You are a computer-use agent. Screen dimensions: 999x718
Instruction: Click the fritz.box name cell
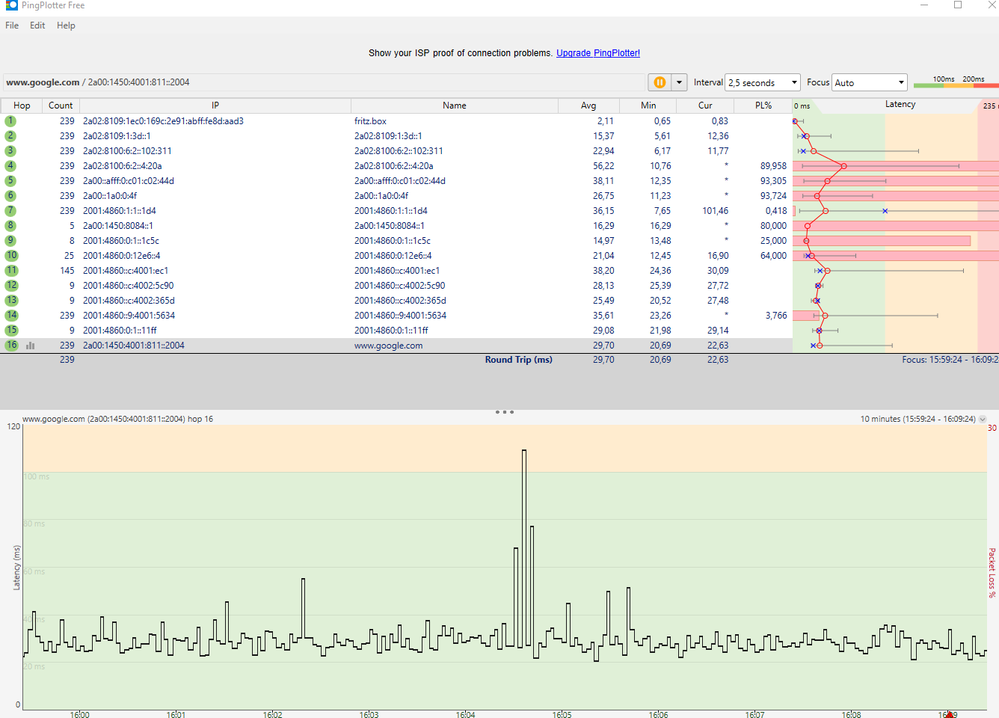point(370,121)
